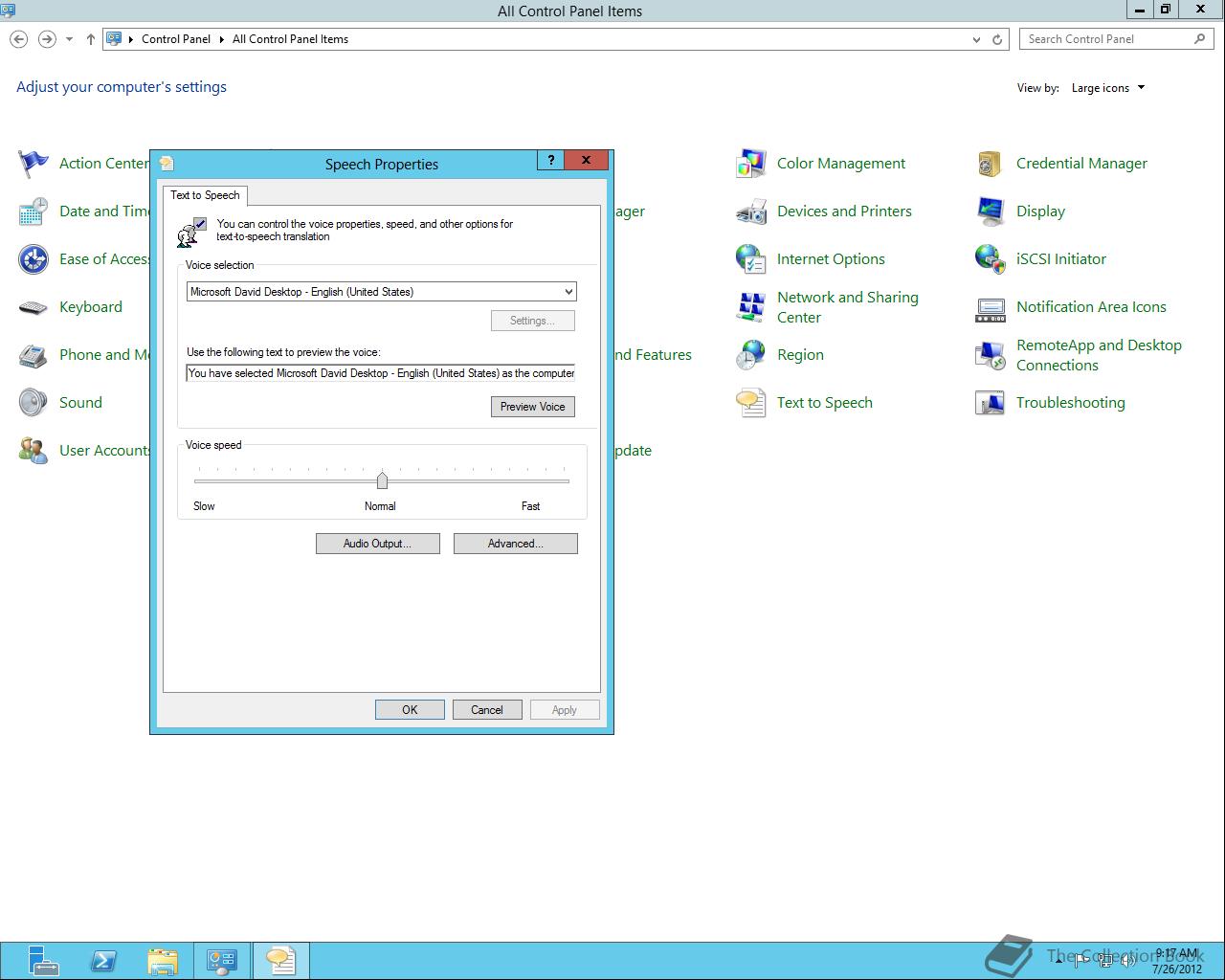1225x980 pixels.
Task: Click the Voice speed slider thumb
Action: click(x=382, y=480)
